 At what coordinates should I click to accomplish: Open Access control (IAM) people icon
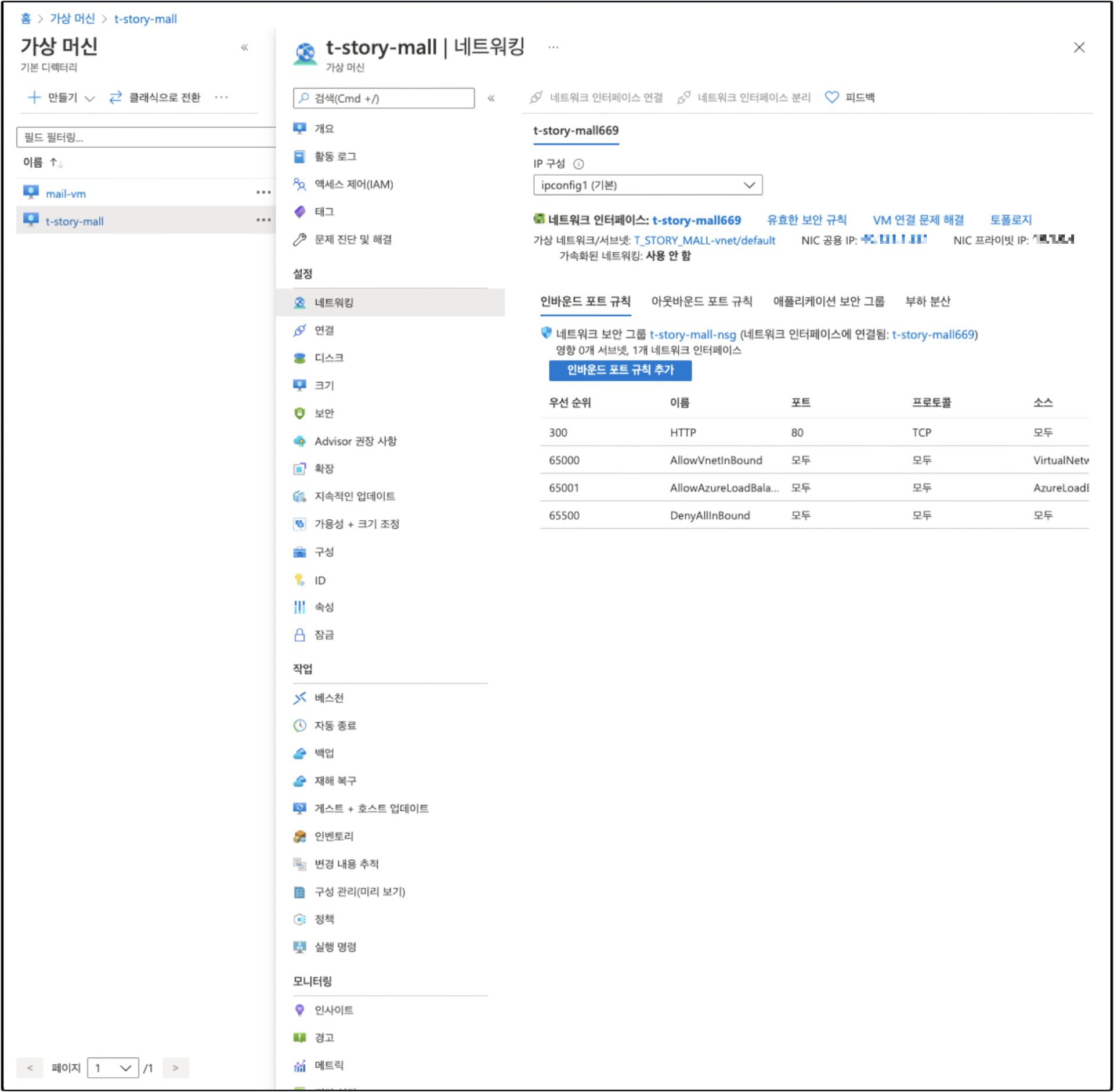coord(299,185)
